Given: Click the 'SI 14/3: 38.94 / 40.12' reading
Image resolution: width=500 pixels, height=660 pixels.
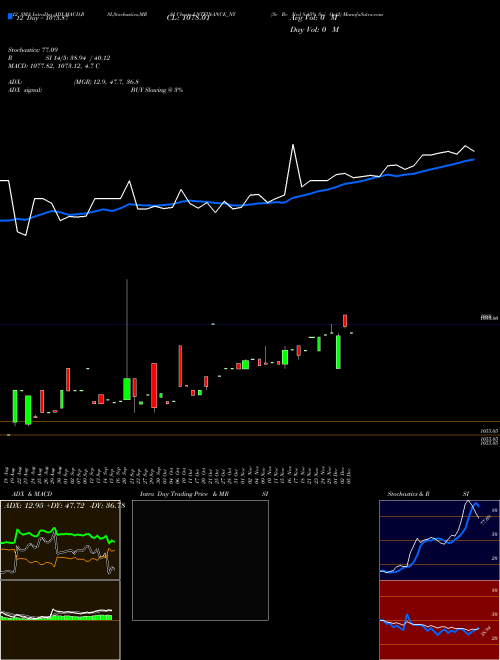Looking at the screenshot, I should pos(78,58).
